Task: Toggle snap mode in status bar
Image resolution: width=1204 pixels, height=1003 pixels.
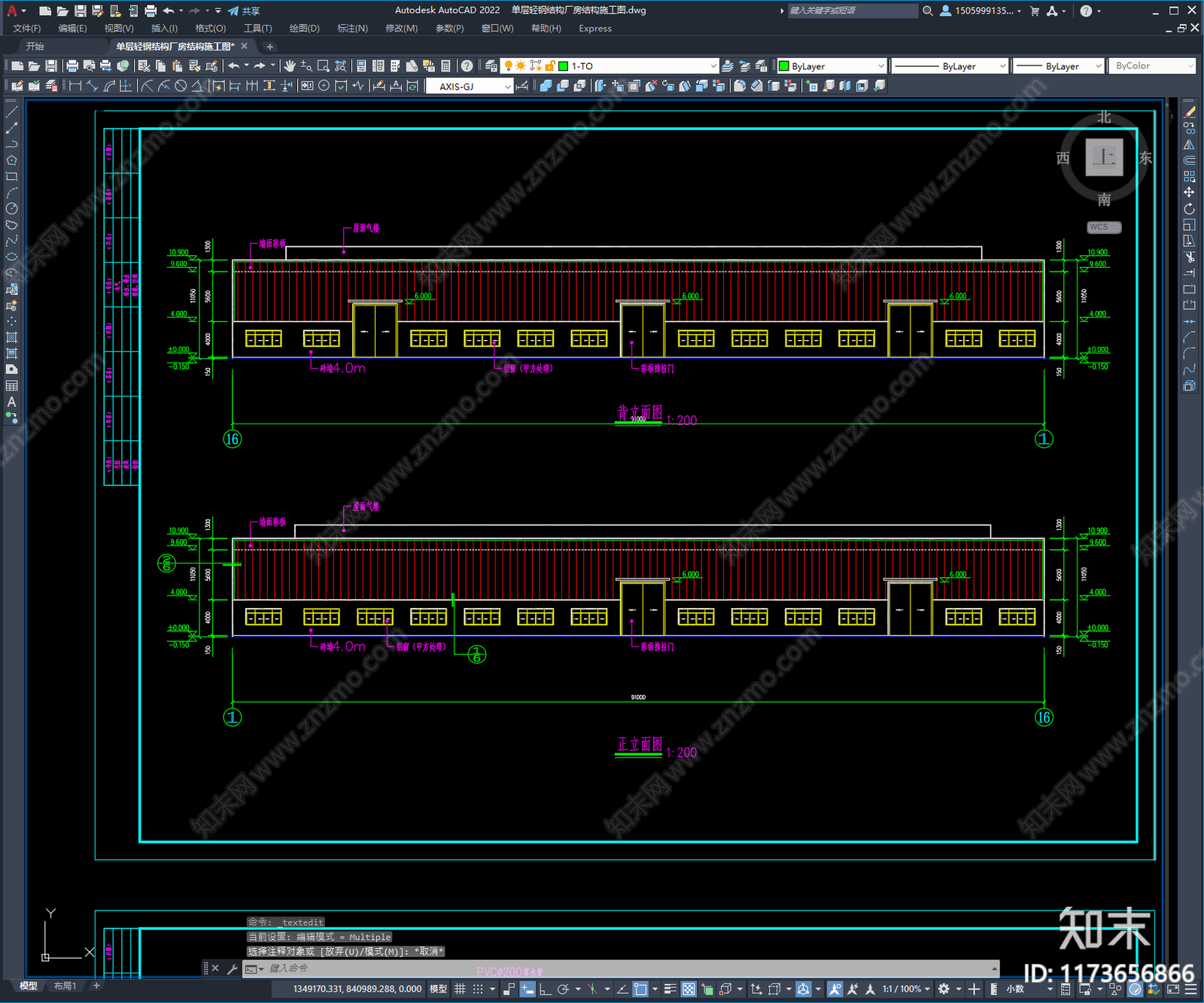Action: click(478, 989)
